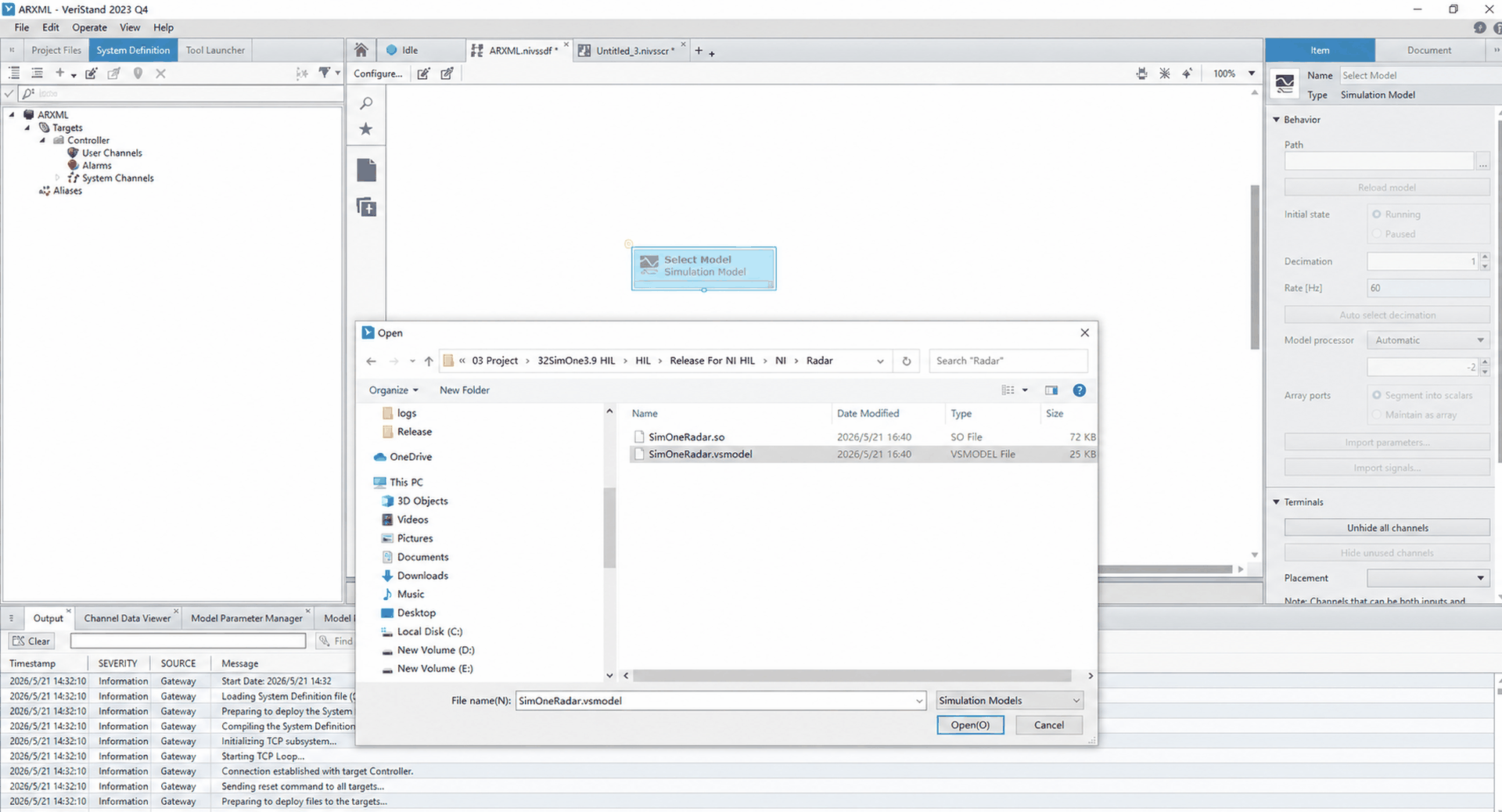The image size is (1502, 812).
Task: Click the File name input field
Action: pyautogui.click(x=720, y=701)
